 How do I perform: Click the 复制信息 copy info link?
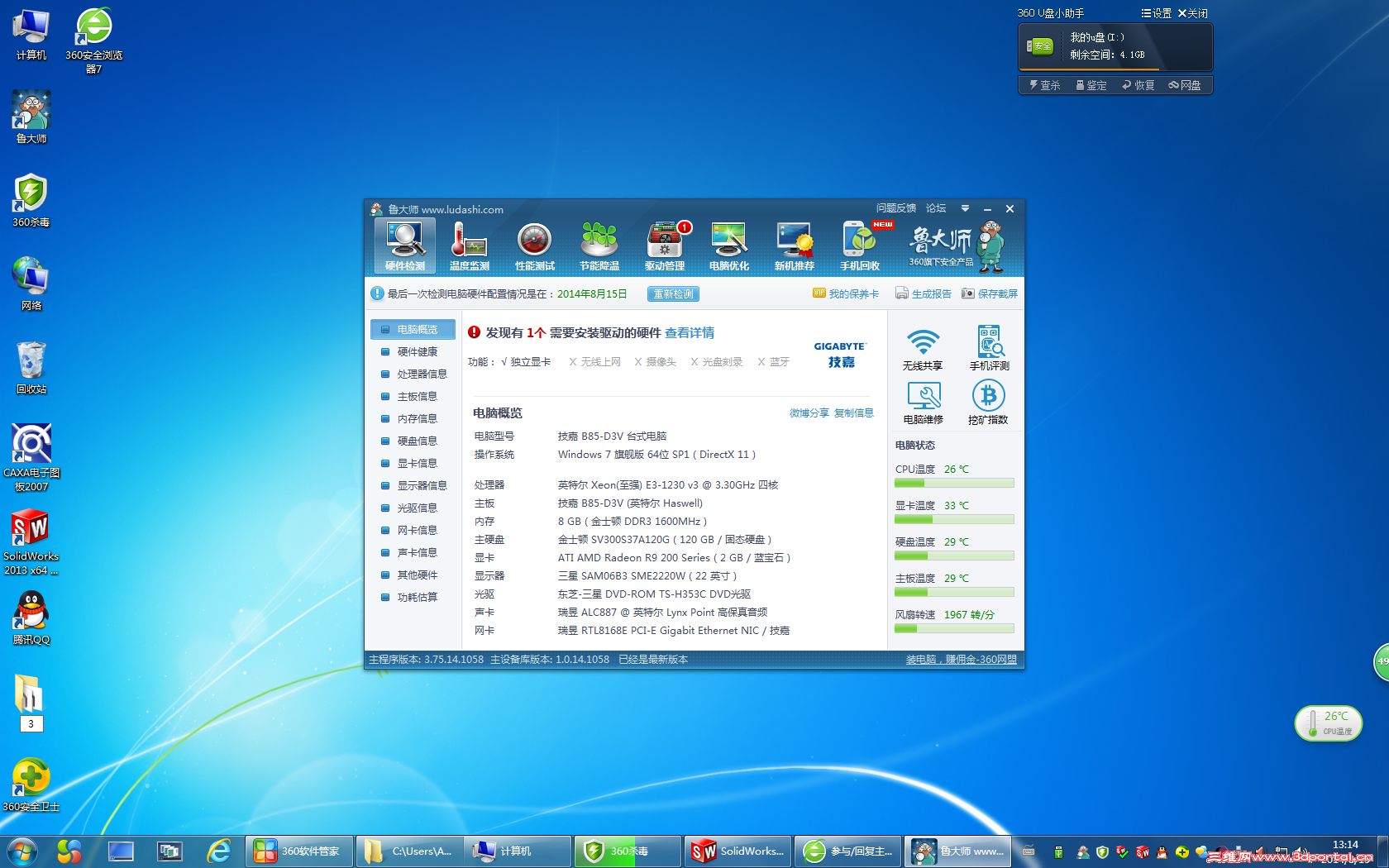point(853,413)
